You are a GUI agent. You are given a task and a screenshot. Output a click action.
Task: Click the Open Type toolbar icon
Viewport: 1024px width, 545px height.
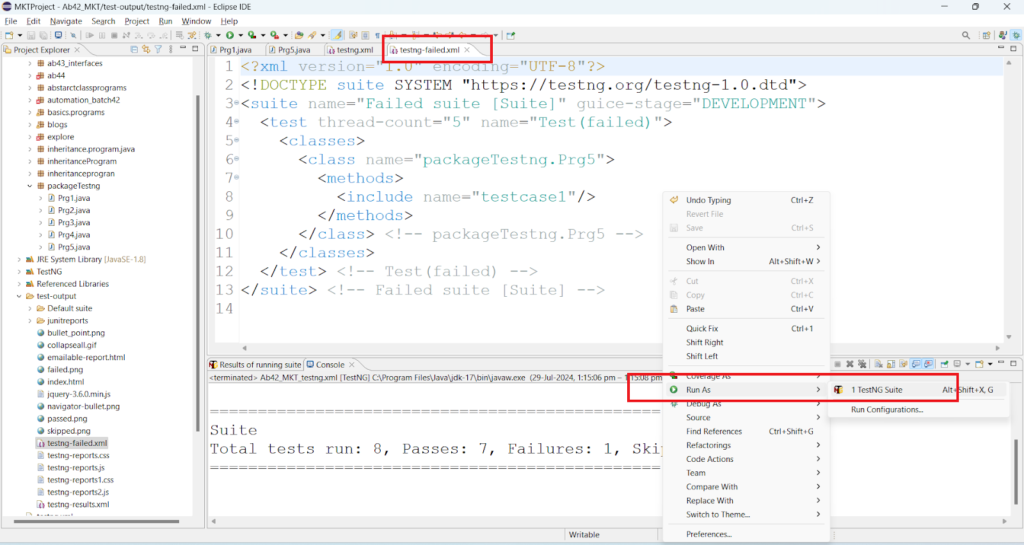click(299, 35)
